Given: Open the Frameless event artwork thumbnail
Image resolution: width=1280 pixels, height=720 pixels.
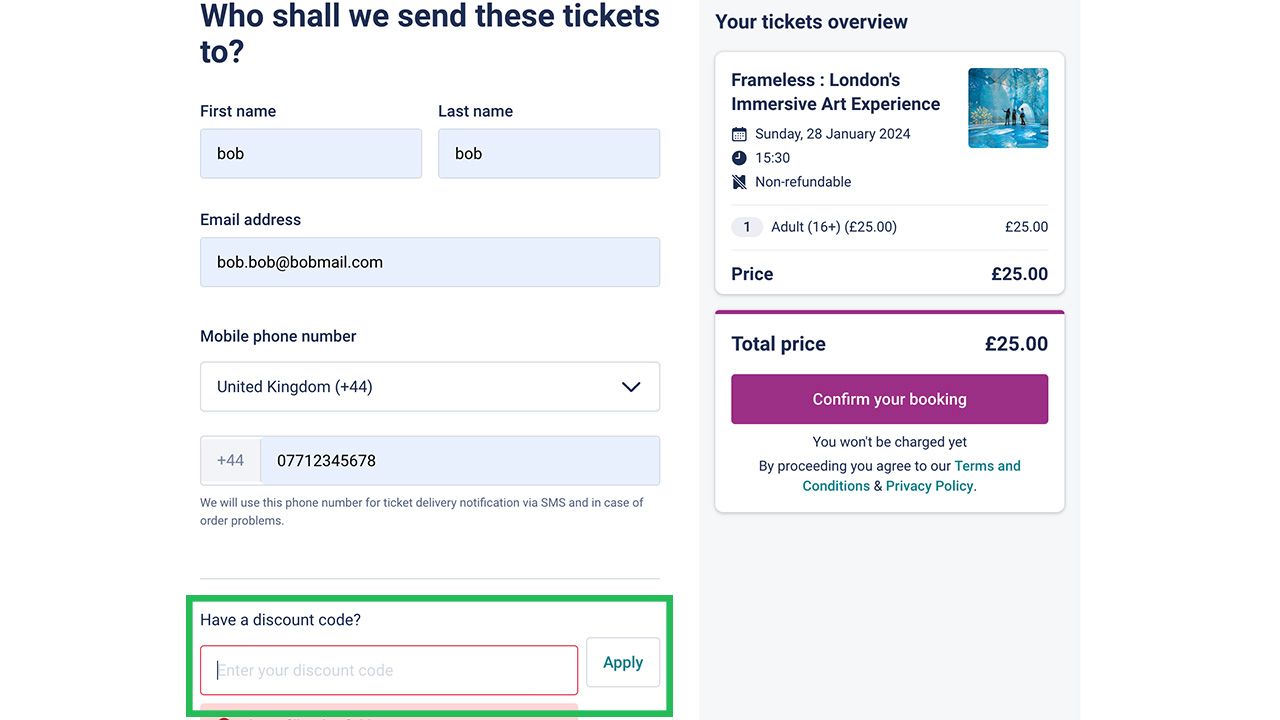Looking at the screenshot, I should click(1008, 108).
